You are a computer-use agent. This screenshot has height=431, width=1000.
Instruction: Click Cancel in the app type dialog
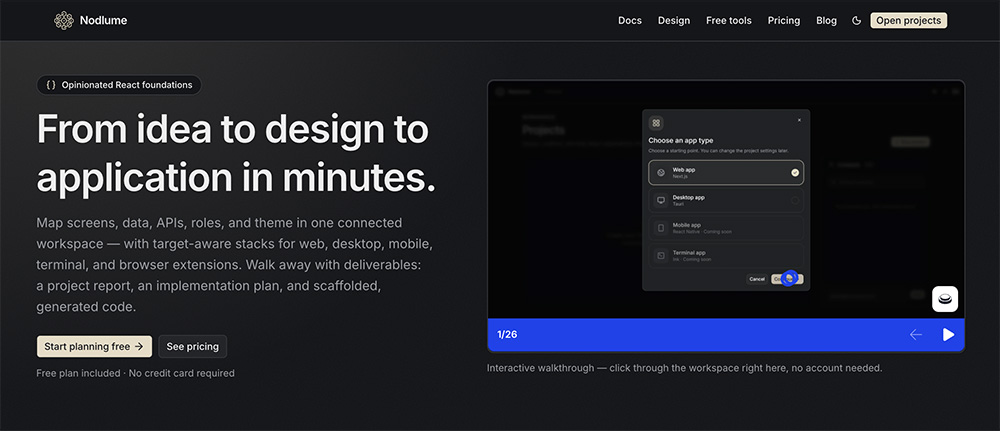click(x=757, y=279)
